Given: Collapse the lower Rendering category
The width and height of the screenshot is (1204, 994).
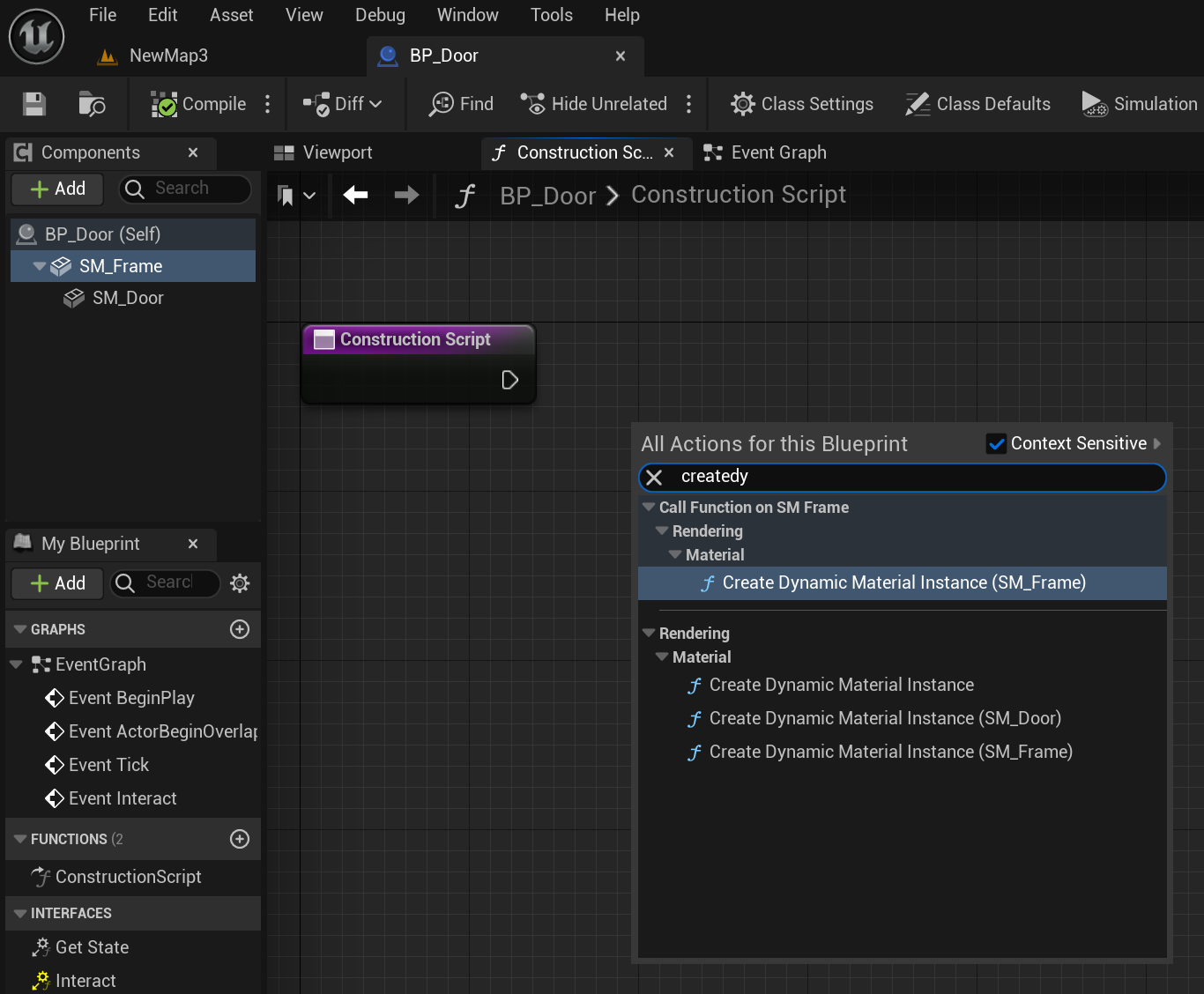Looking at the screenshot, I should [650, 633].
